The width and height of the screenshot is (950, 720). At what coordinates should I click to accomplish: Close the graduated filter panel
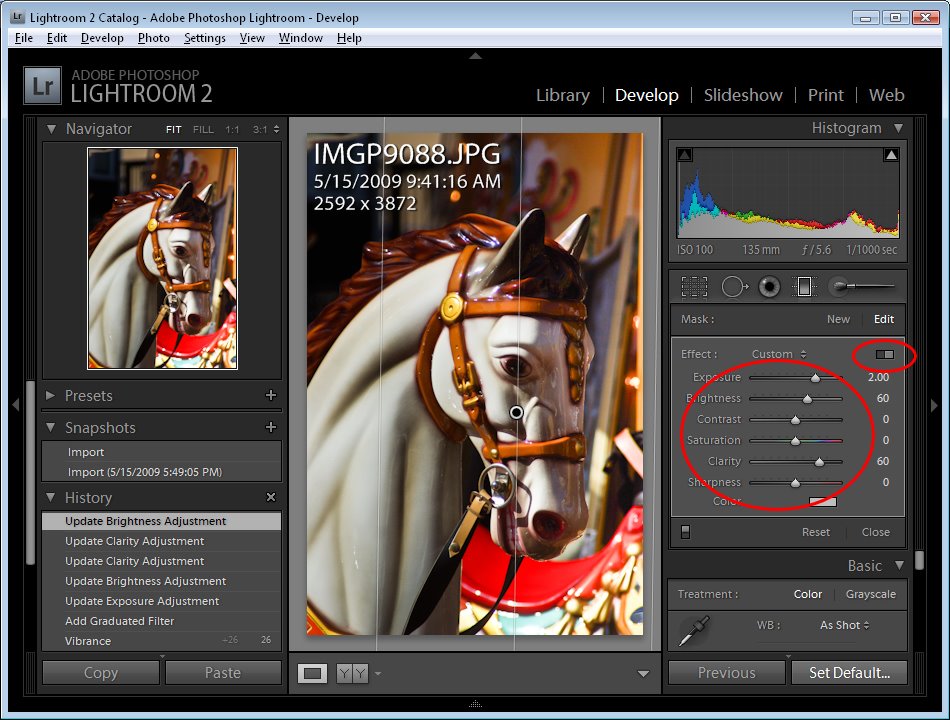(x=875, y=532)
